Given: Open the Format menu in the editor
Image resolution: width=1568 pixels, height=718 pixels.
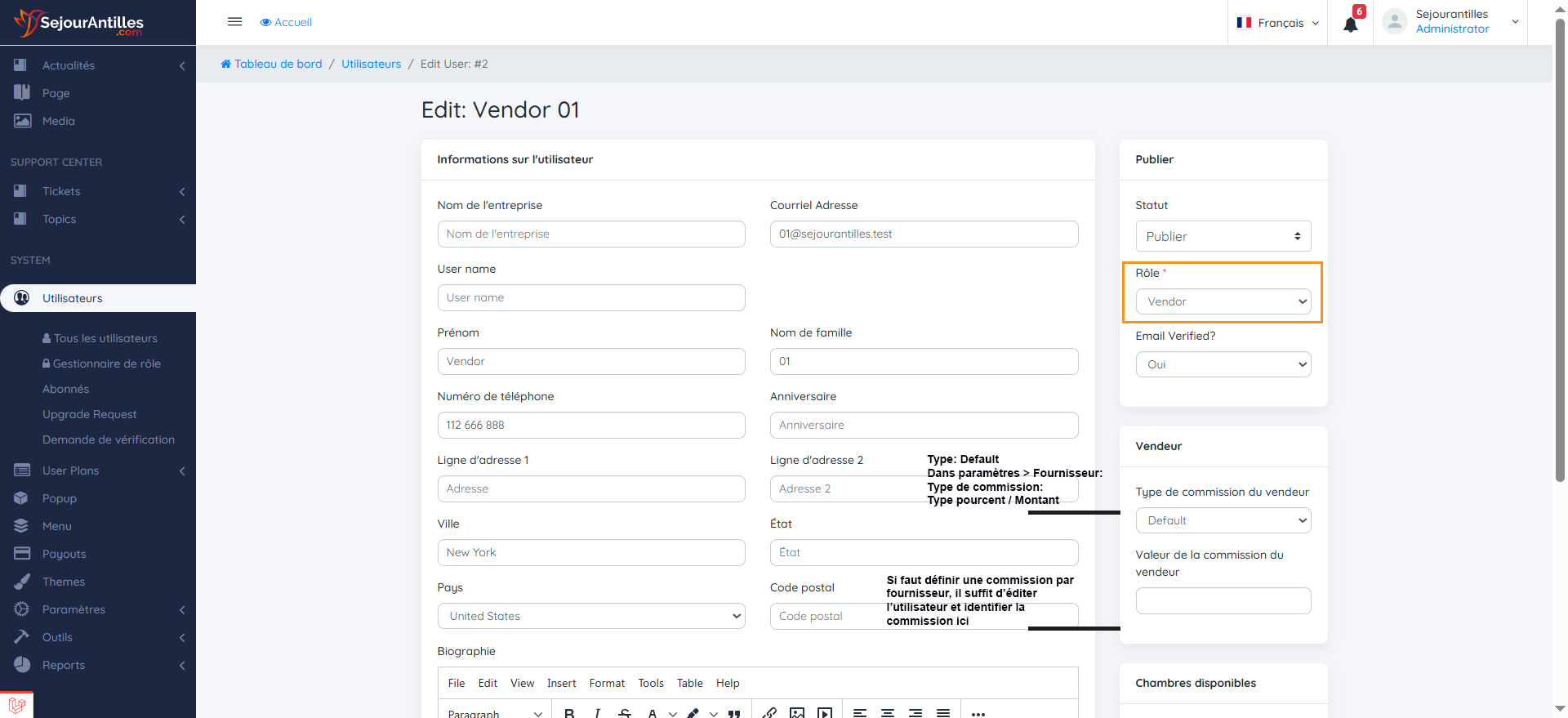Looking at the screenshot, I should 607,683.
